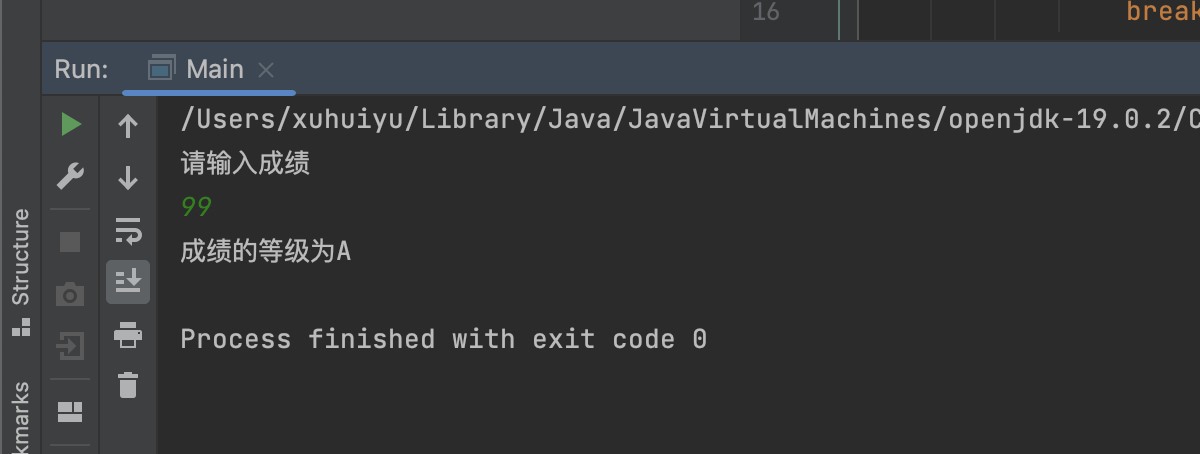The height and width of the screenshot is (454, 1200).
Task: Clear all console output with trash icon
Action: point(128,385)
